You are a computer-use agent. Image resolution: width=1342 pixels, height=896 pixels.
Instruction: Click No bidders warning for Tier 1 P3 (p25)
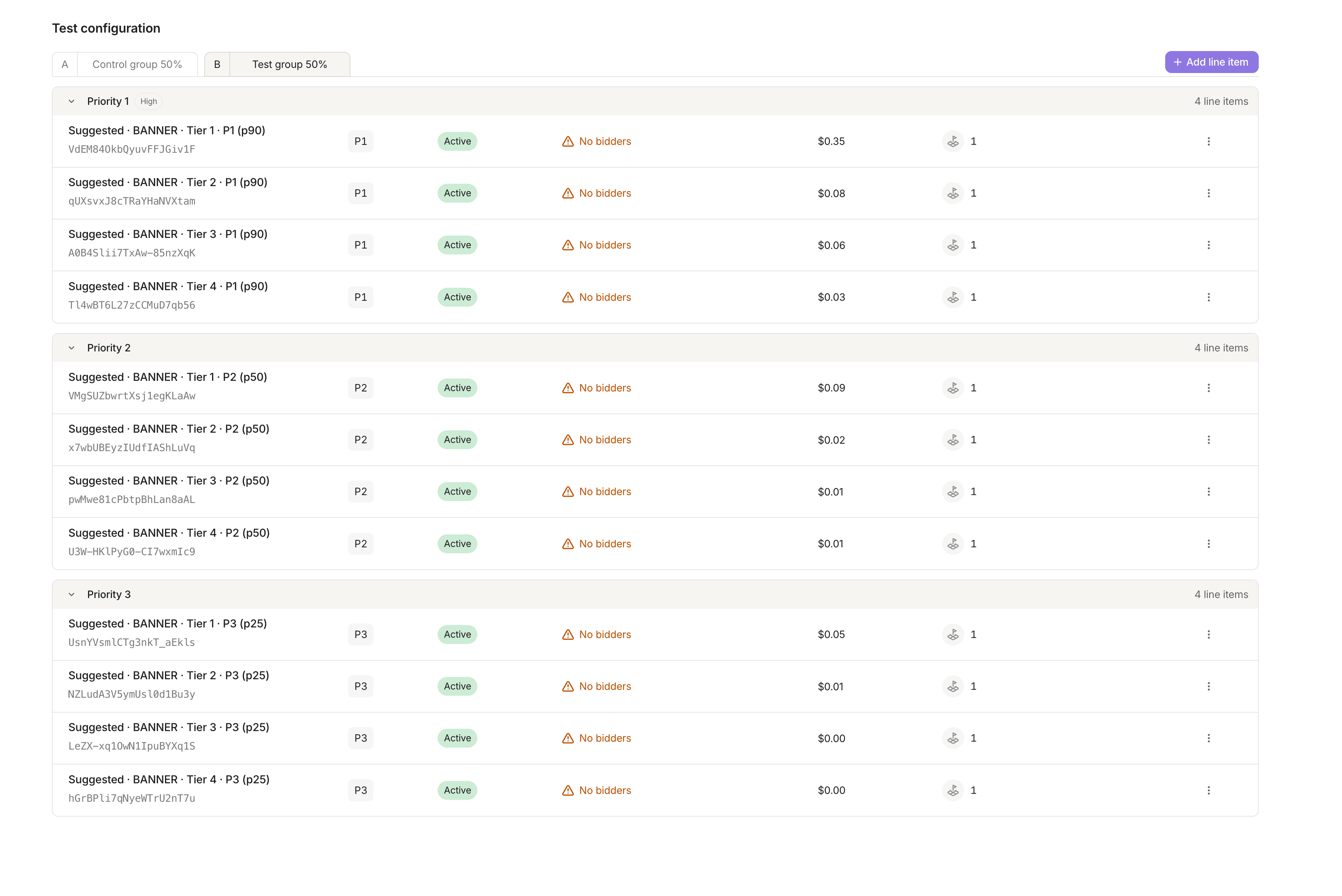point(596,634)
